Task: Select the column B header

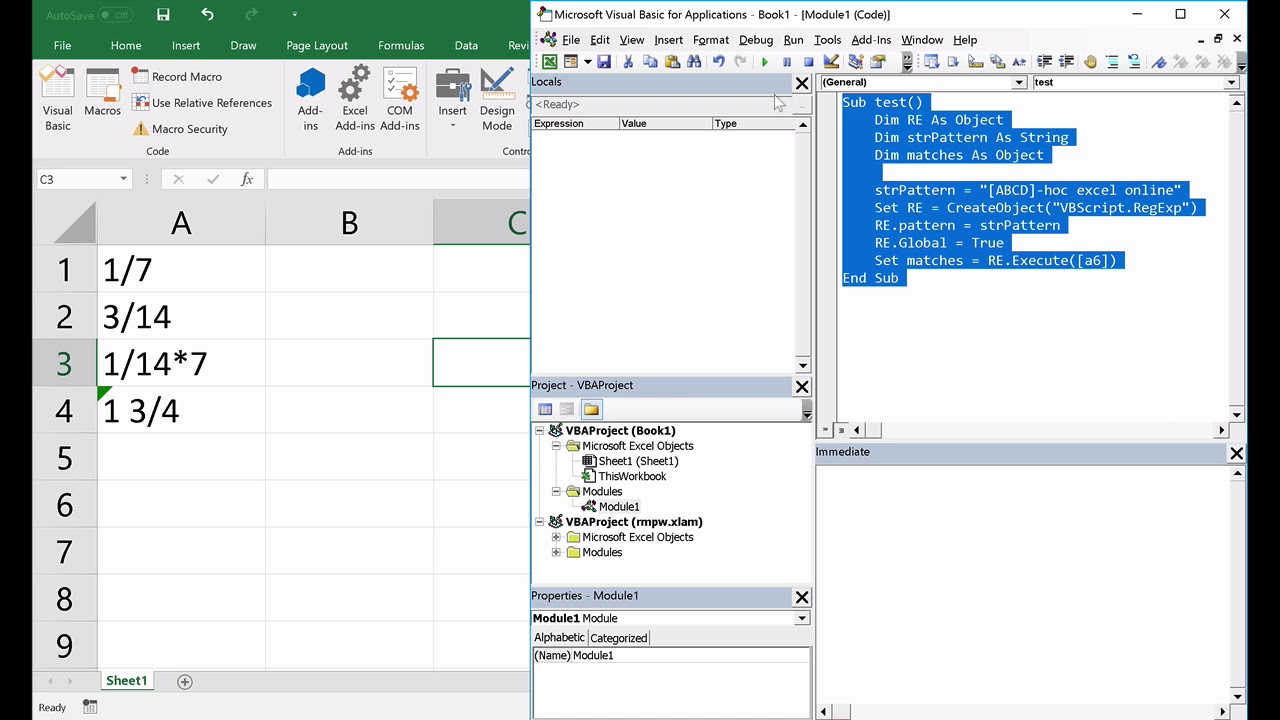Action: pyautogui.click(x=349, y=222)
